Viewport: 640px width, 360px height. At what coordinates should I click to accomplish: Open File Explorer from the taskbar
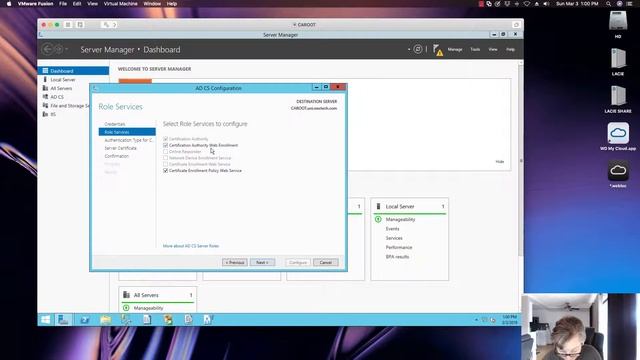point(106,320)
